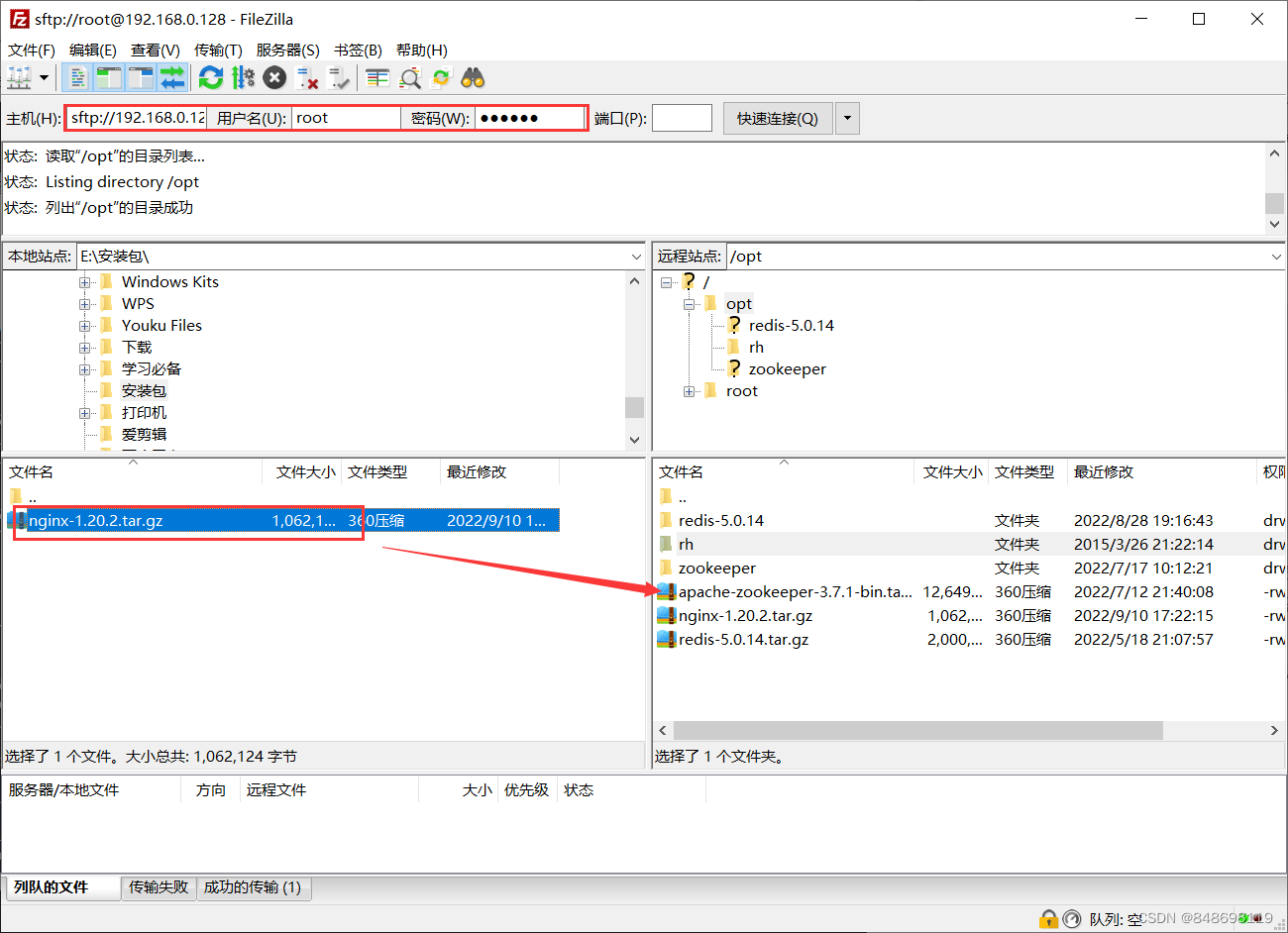This screenshot has width=1288, height=933.
Task: Click the 快速连接(Q) button
Action: click(x=778, y=118)
